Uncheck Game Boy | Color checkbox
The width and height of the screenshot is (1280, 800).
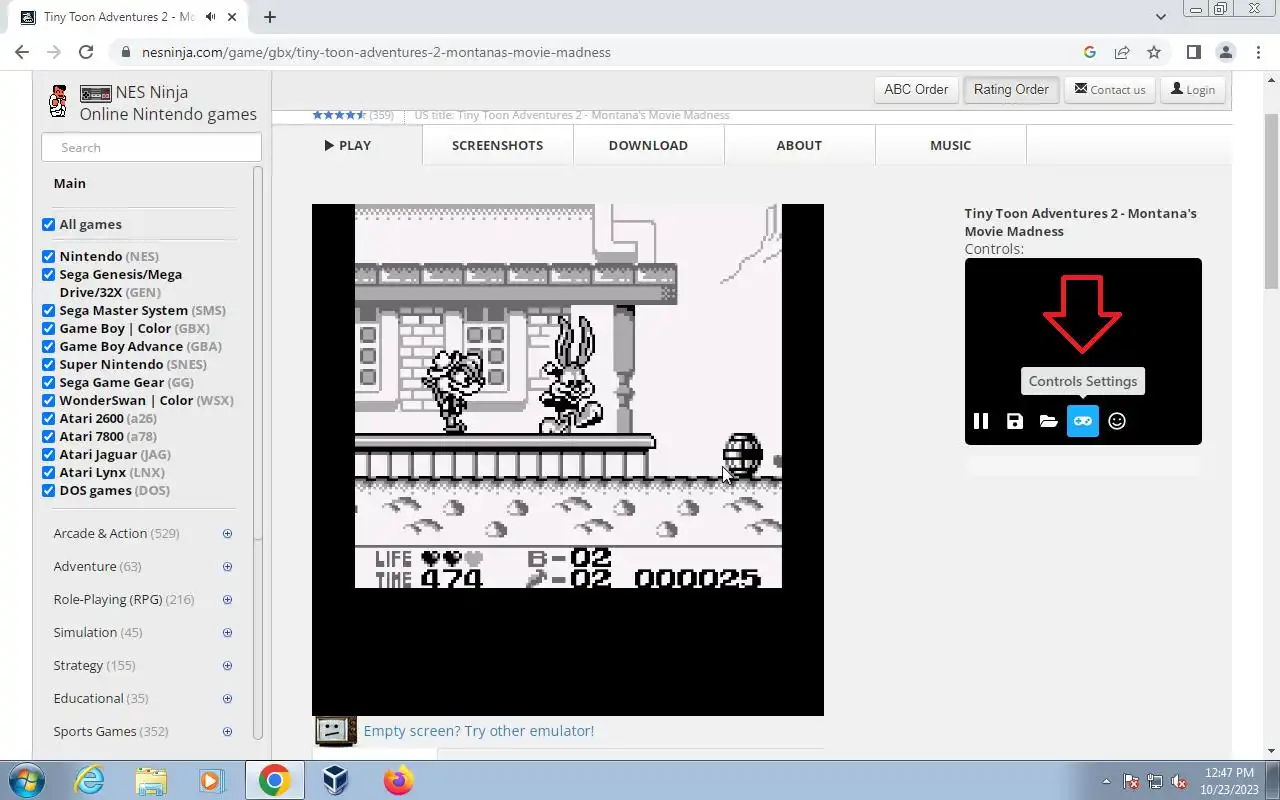48,328
